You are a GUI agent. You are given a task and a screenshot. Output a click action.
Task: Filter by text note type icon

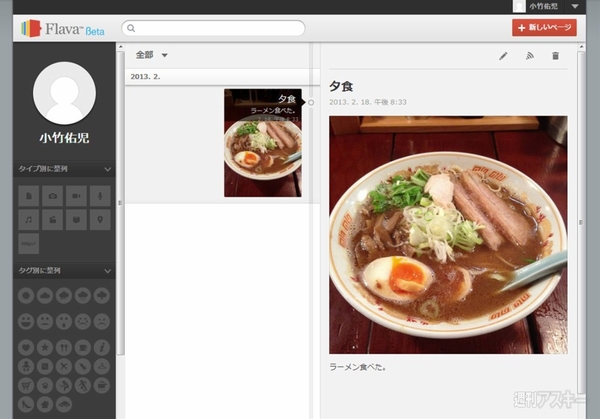[x=29, y=196]
